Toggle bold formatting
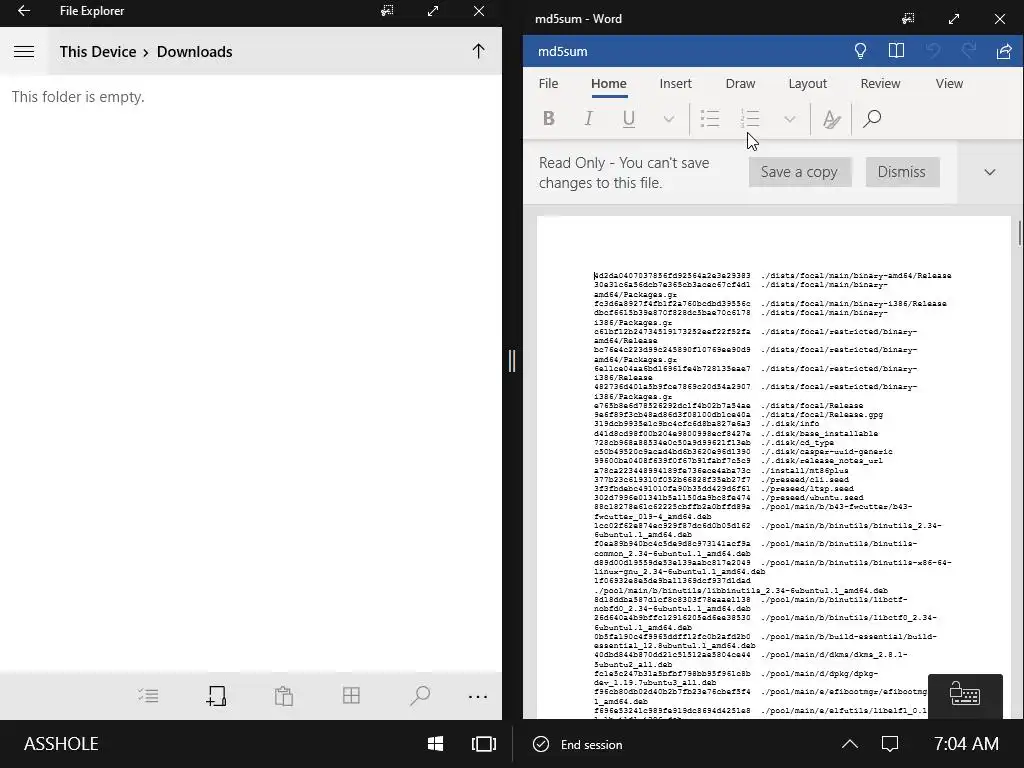This screenshot has width=1024, height=768. (549, 119)
